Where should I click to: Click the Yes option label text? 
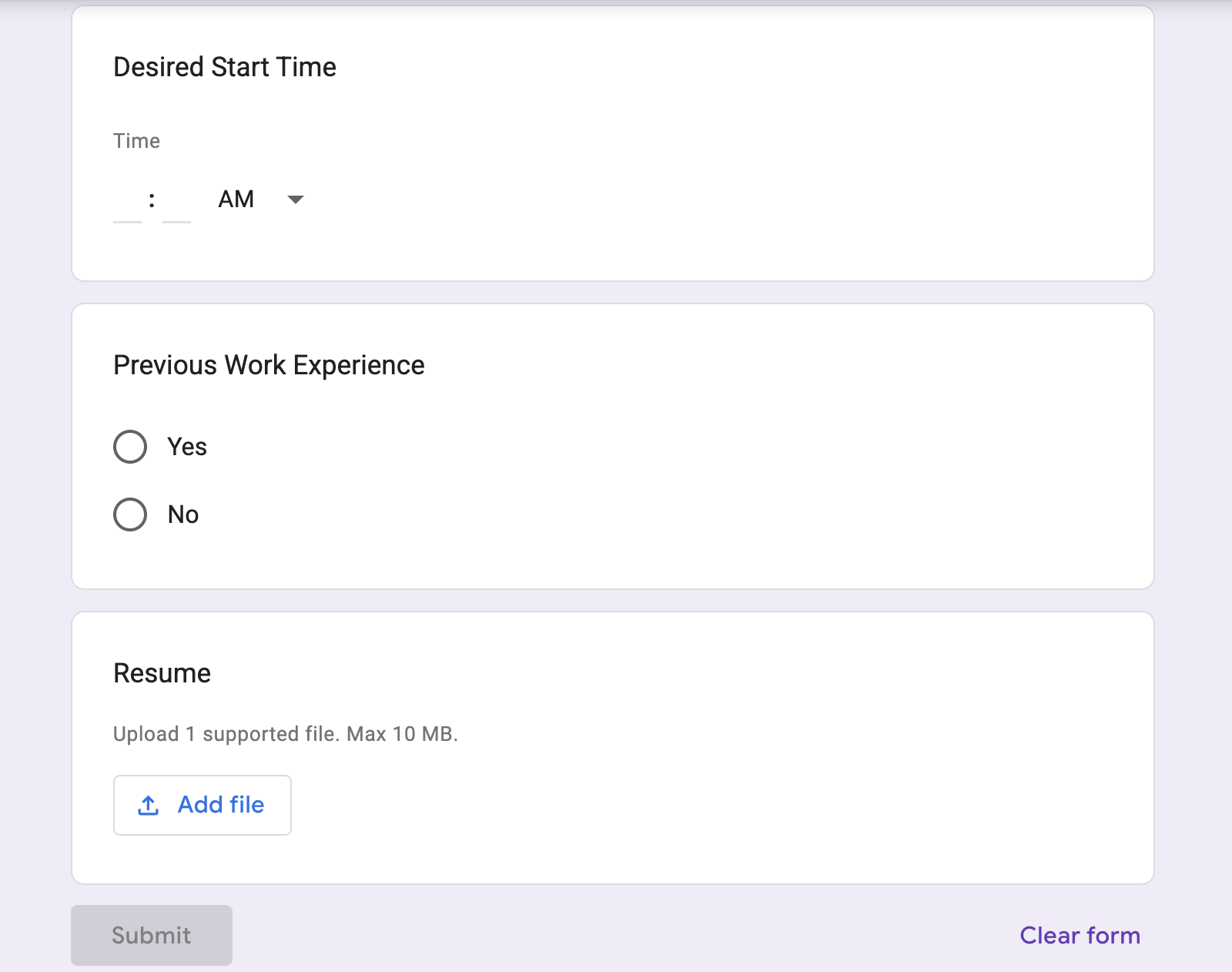click(x=186, y=446)
